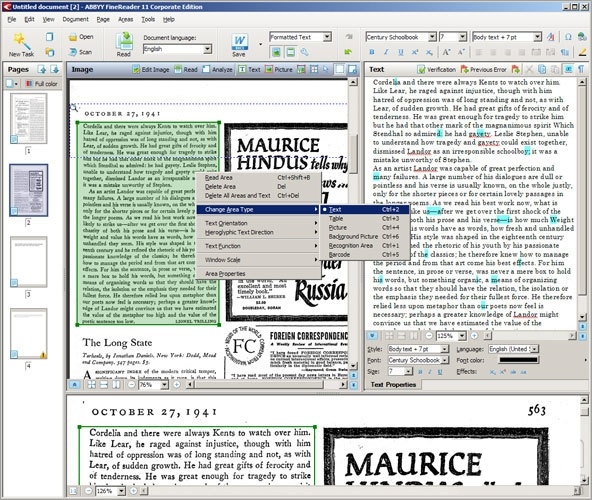The width and height of the screenshot is (592, 500).
Task: Select the Text Properties tab
Action: click(x=393, y=384)
